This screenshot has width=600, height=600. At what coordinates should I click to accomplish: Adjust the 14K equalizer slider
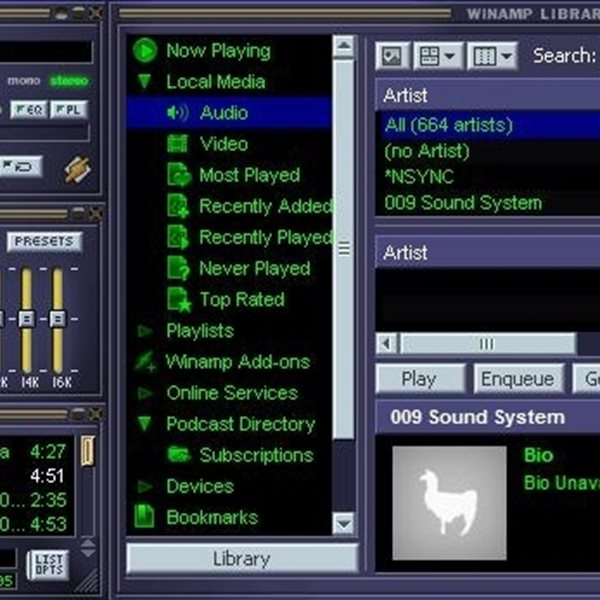[26, 319]
